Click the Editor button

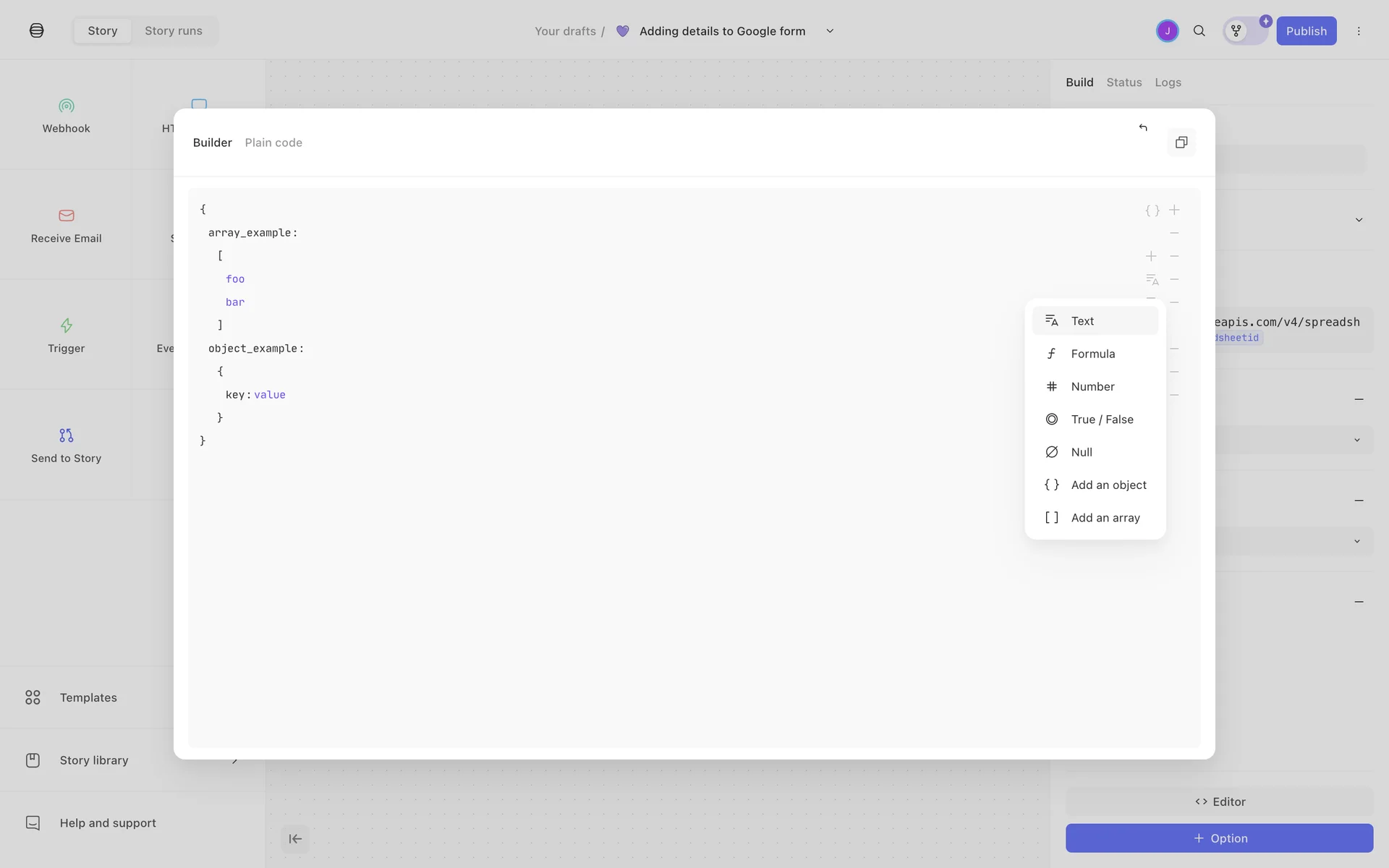coord(1219,801)
